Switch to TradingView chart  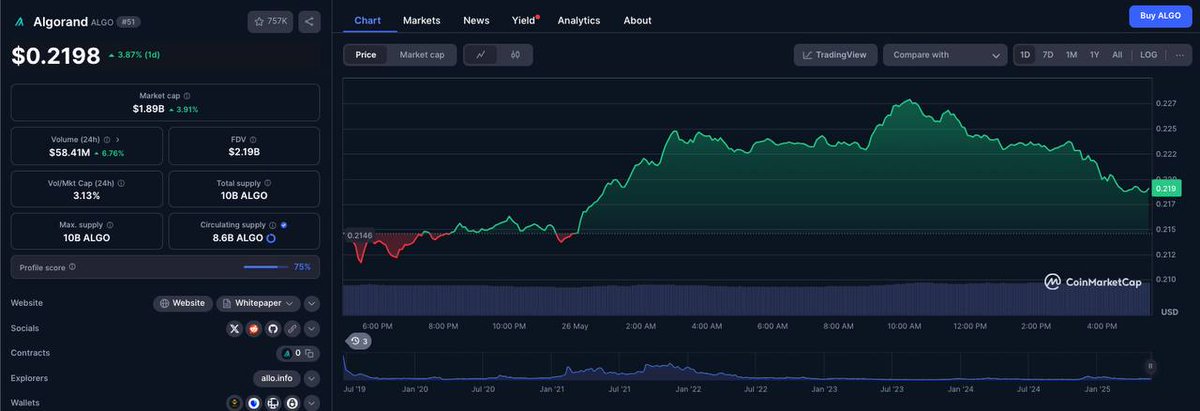(836, 55)
